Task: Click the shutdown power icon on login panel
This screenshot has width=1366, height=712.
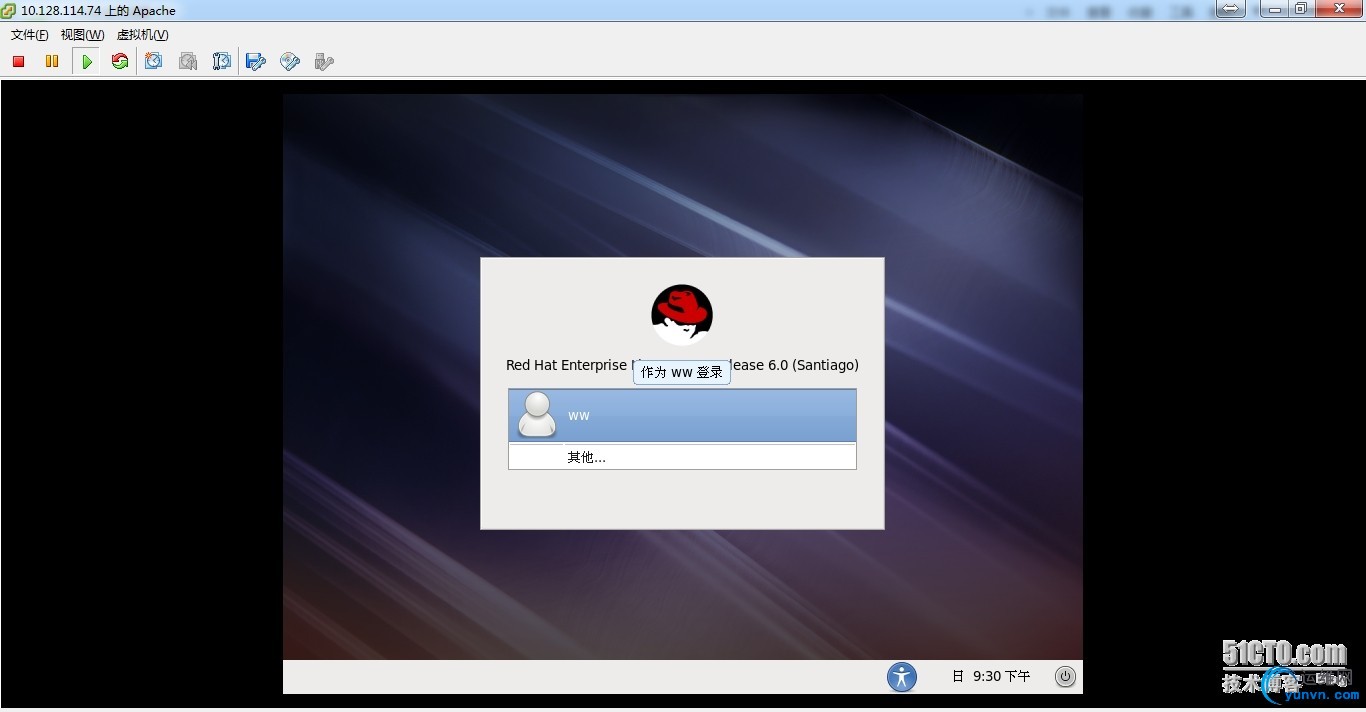Action: coord(1065,677)
